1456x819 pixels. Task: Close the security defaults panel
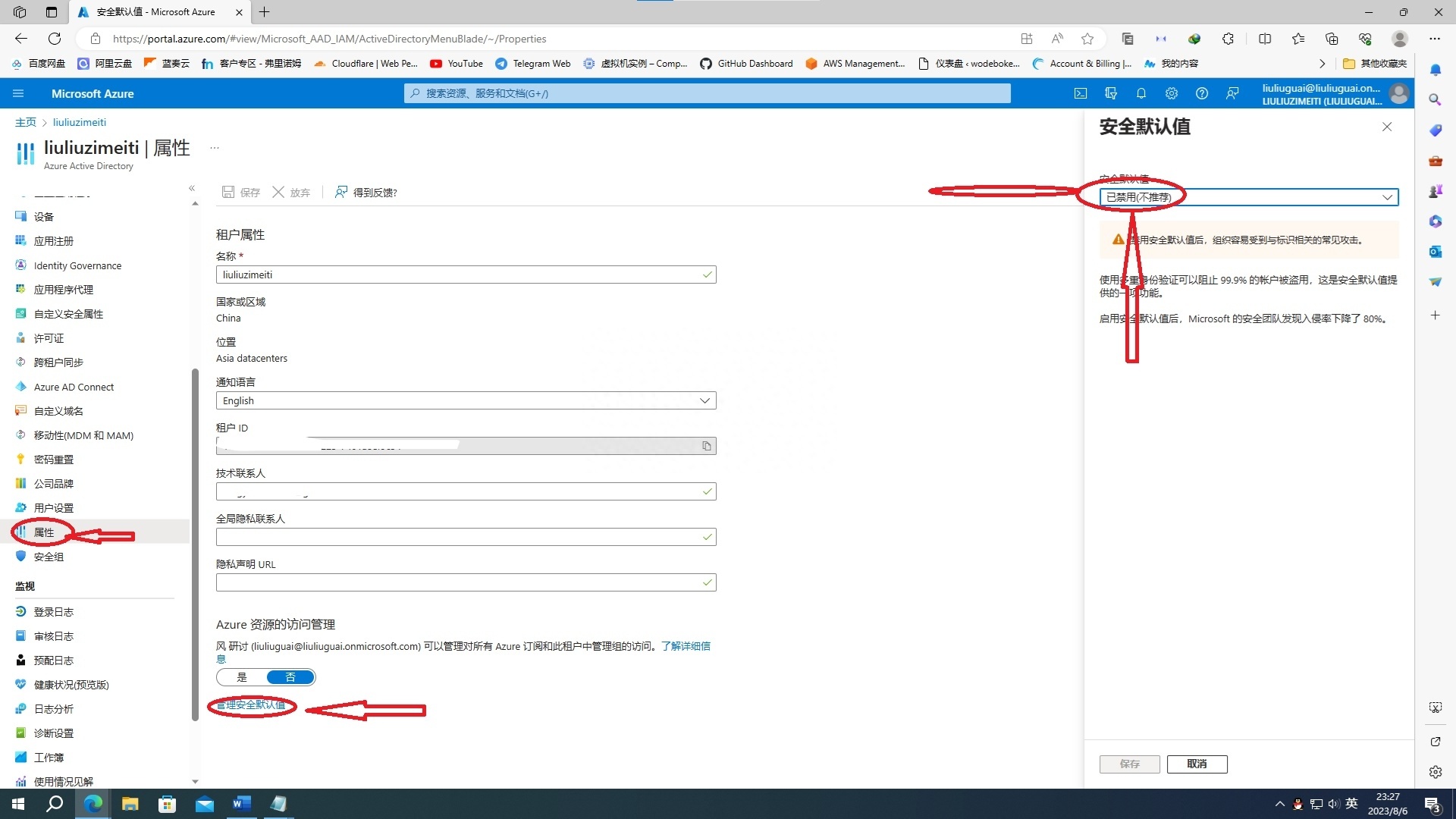pyautogui.click(x=1387, y=127)
